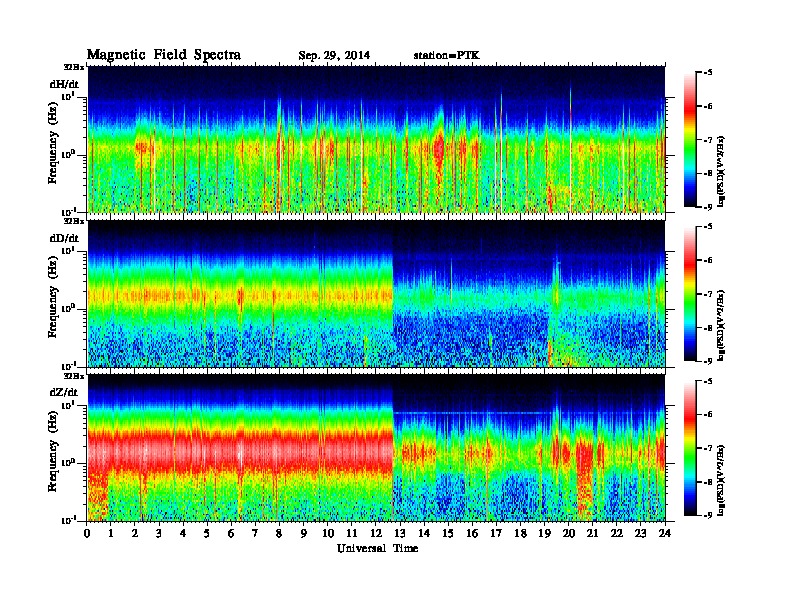Click the dZ/dt panel label

64,392
